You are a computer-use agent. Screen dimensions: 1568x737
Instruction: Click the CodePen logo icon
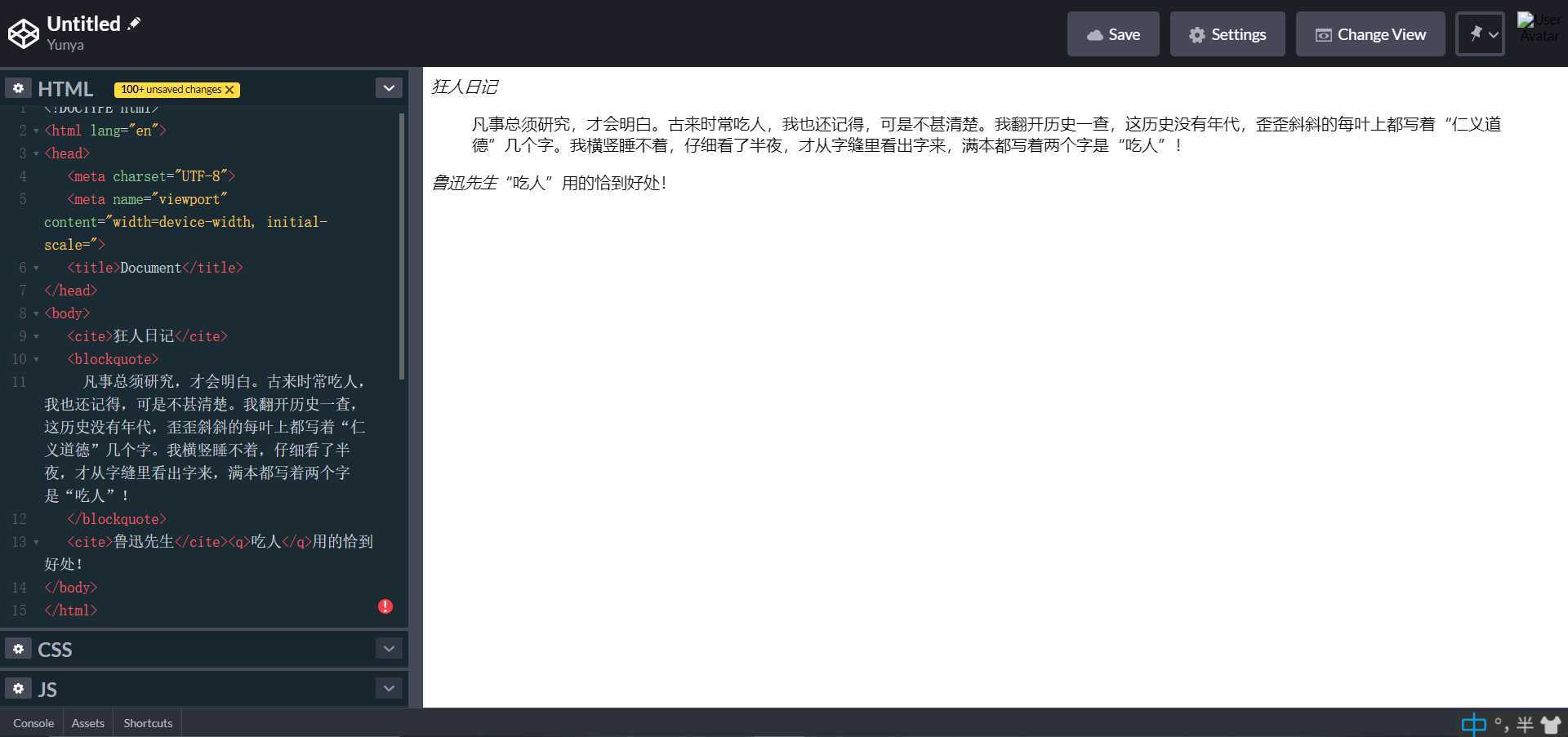click(x=24, y=33)
